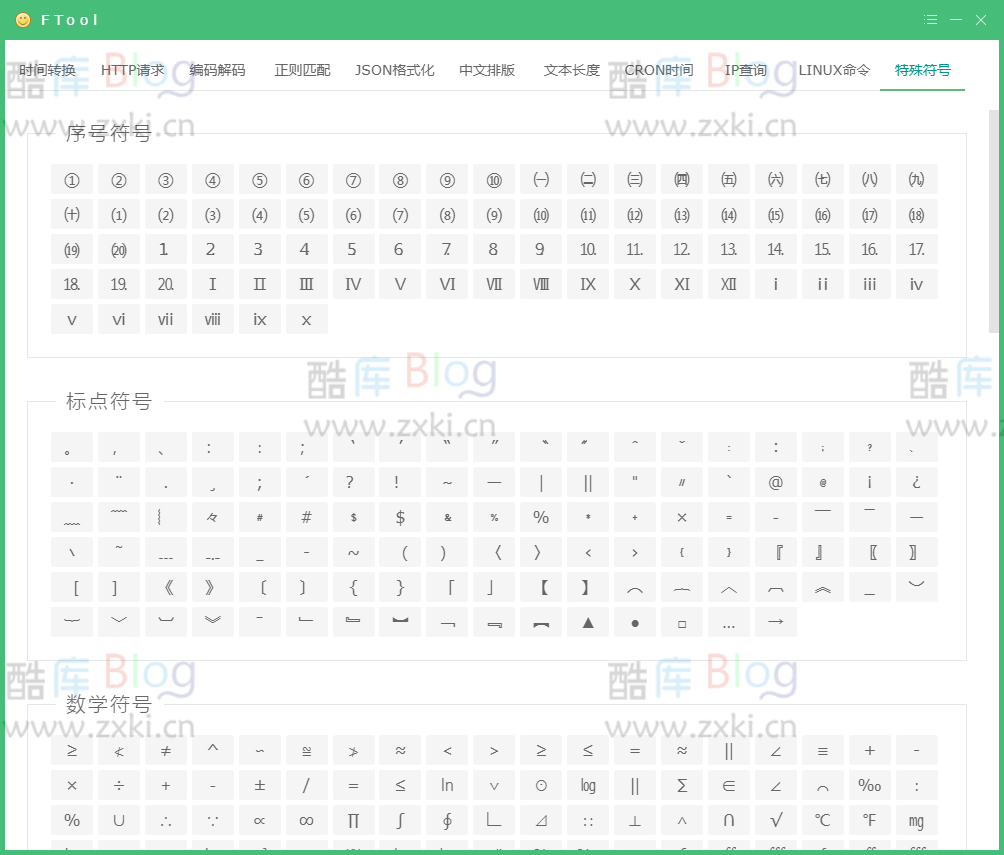Click the degree Celsius ℃ symbol

822,820
